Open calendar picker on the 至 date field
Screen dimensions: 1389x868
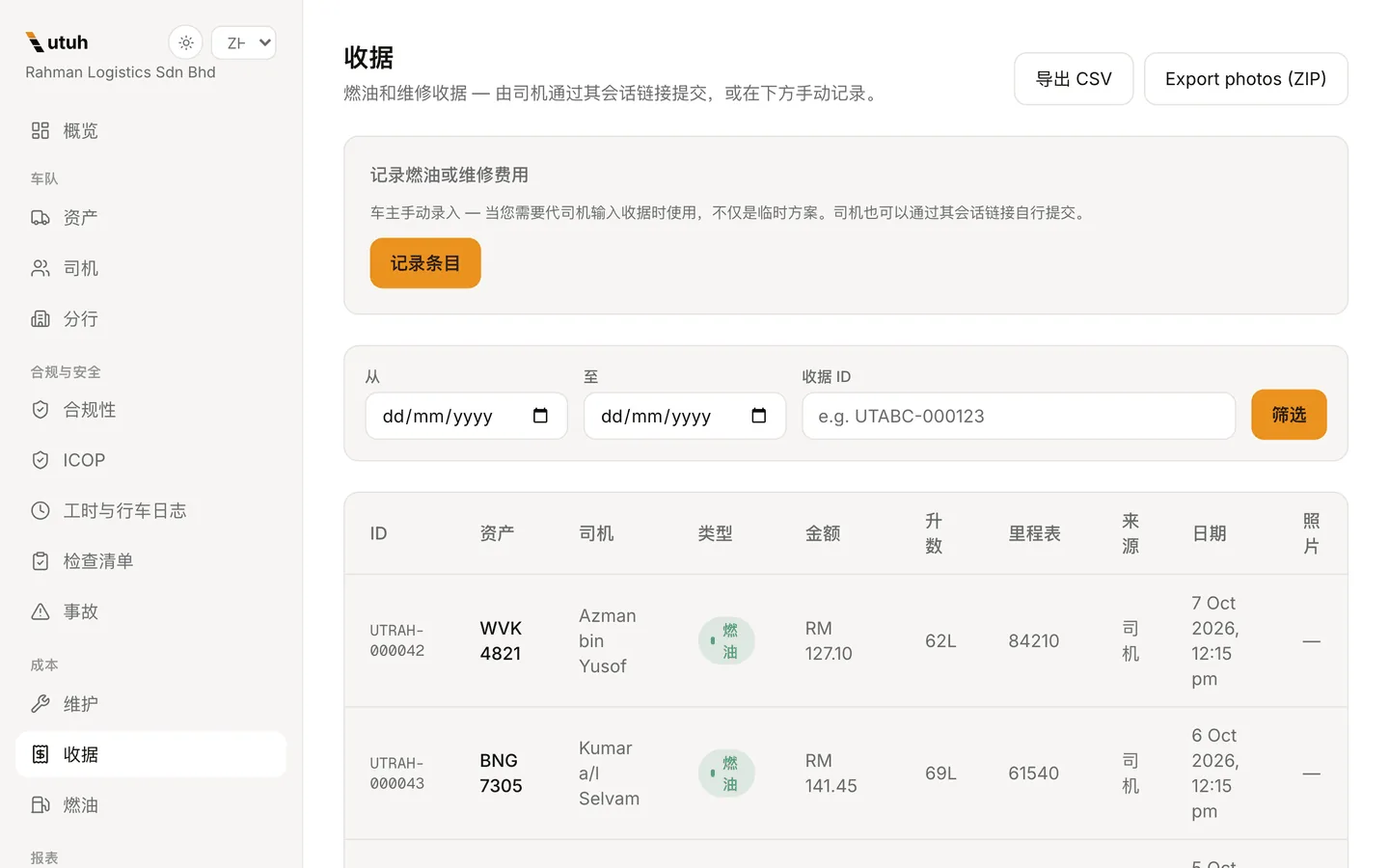point(759,416)
